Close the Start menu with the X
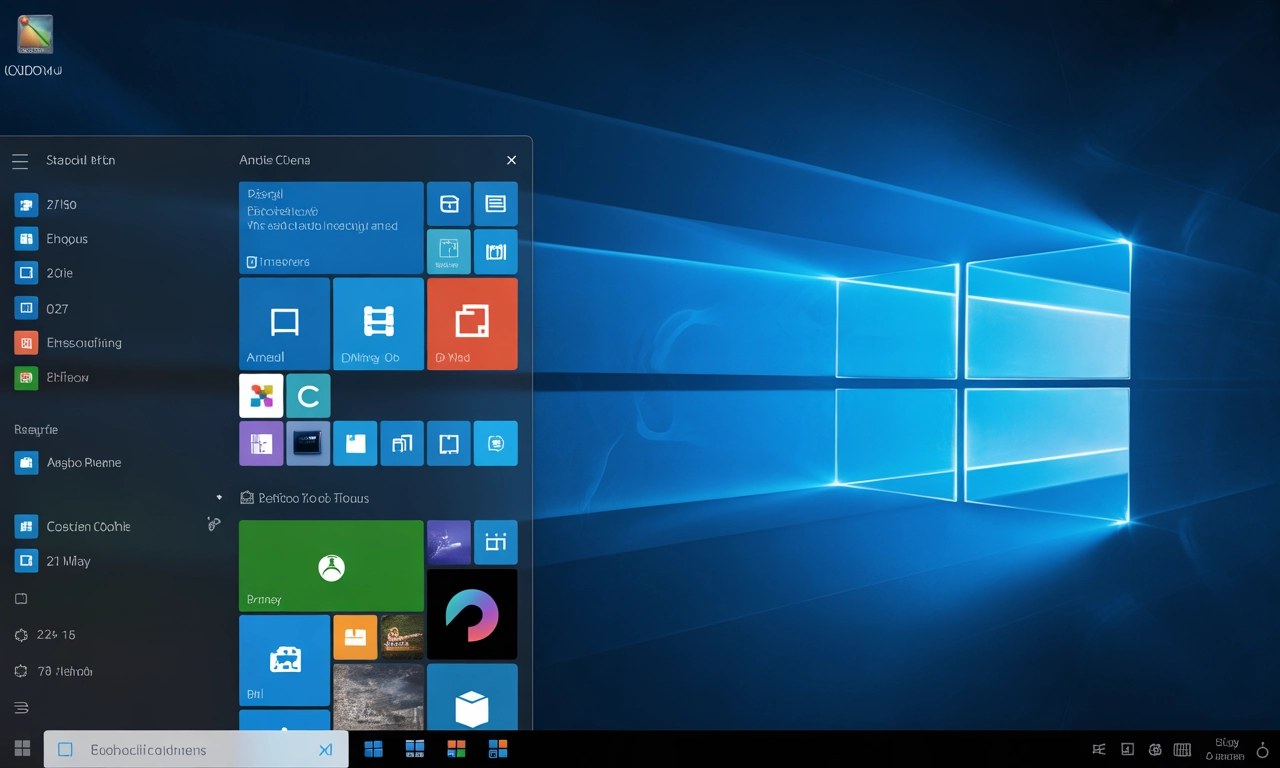The width and height of the screenshot is (1280, 768). tap(511, 160)
